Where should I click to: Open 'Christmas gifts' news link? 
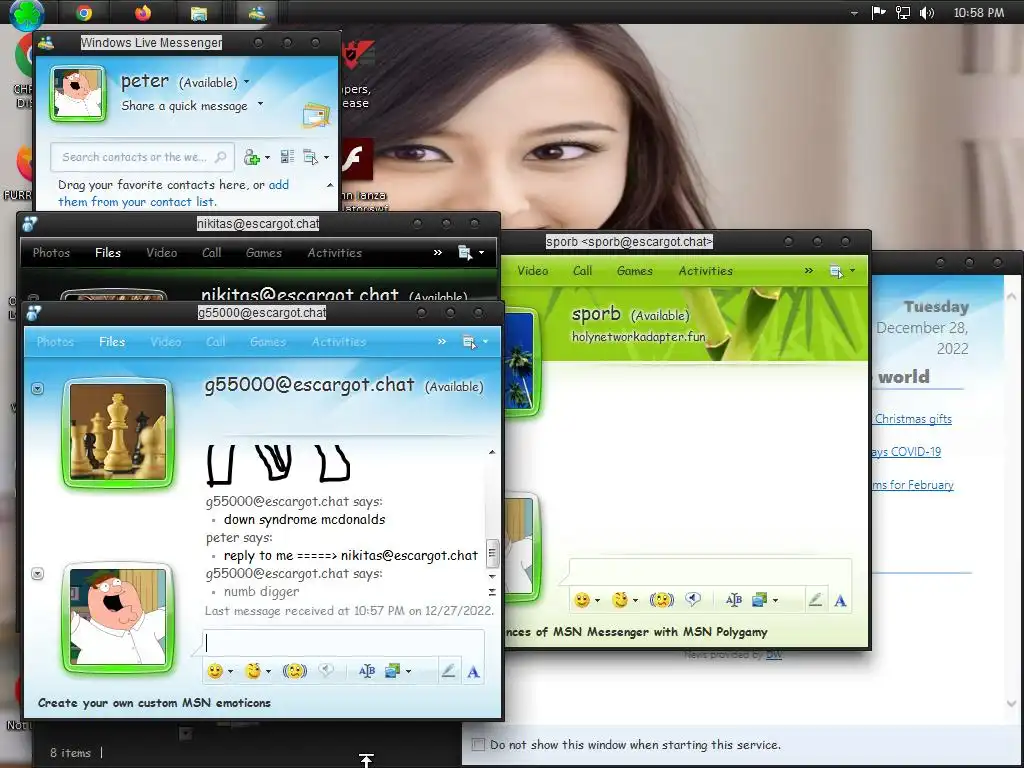point(913,419)
